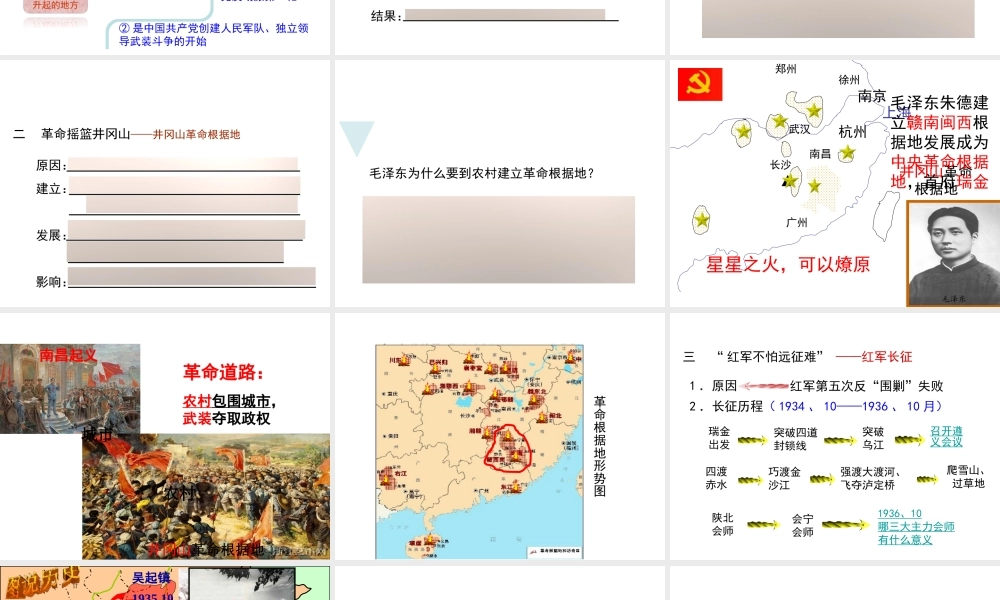Click the 1936、10 link text
Screen dimensions: 1000x600
point(899,513)
